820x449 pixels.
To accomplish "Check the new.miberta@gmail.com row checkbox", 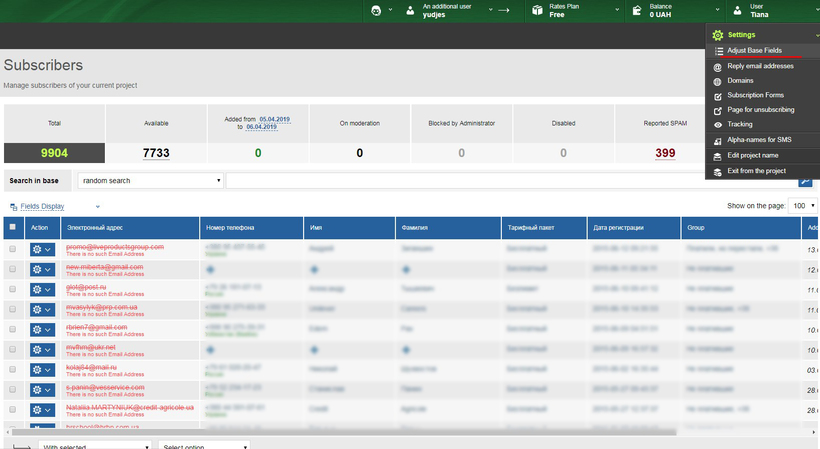I will click(13, 269).
